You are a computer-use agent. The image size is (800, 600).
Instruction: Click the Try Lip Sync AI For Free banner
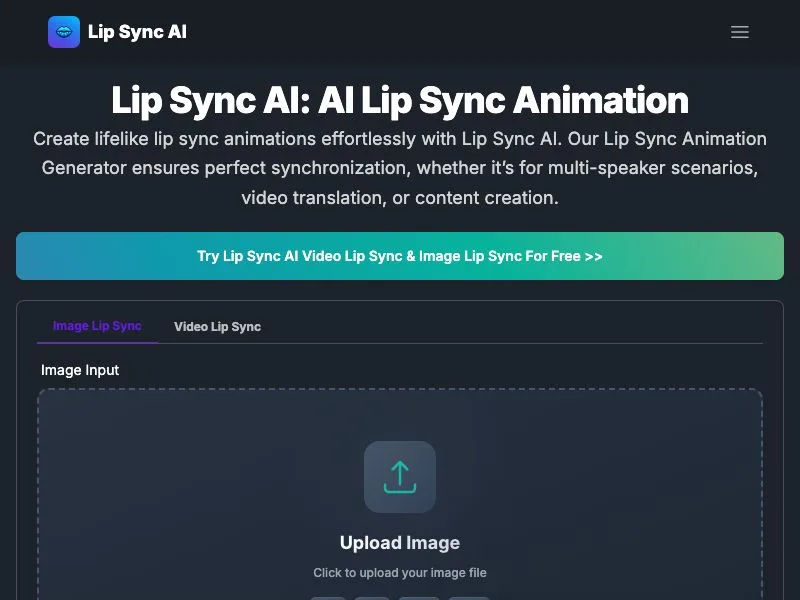[x=400, y=256]
